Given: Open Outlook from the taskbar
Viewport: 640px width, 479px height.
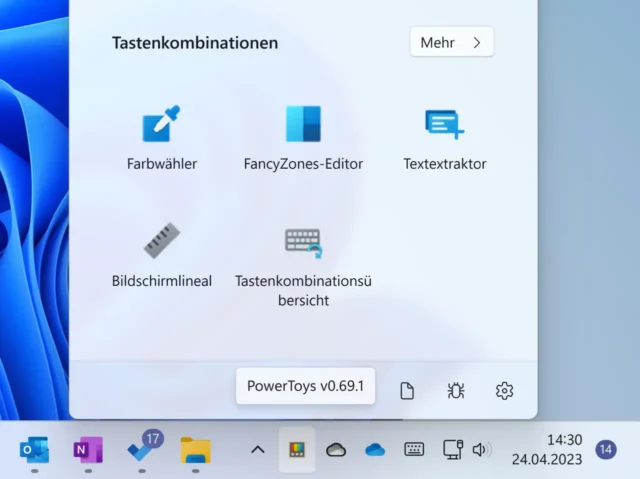Looking at the screenshot, I should coord(34,450).
